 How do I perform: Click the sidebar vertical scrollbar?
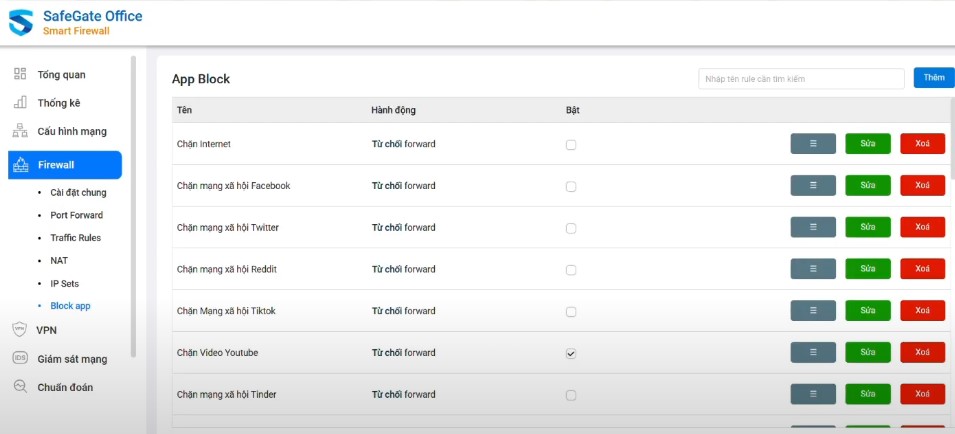pos(133,206)
